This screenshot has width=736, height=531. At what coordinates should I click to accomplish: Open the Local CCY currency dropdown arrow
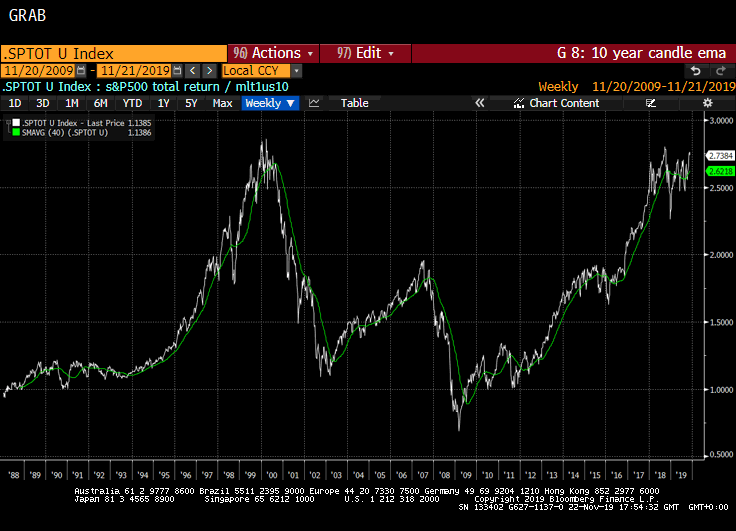pyautogui.click(x=296, y=71)
